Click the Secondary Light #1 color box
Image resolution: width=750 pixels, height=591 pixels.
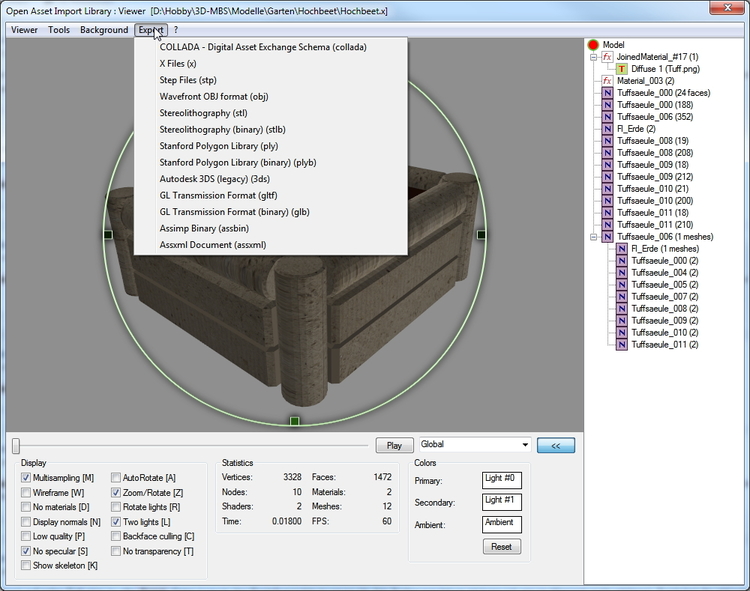[x=502, y=503]
